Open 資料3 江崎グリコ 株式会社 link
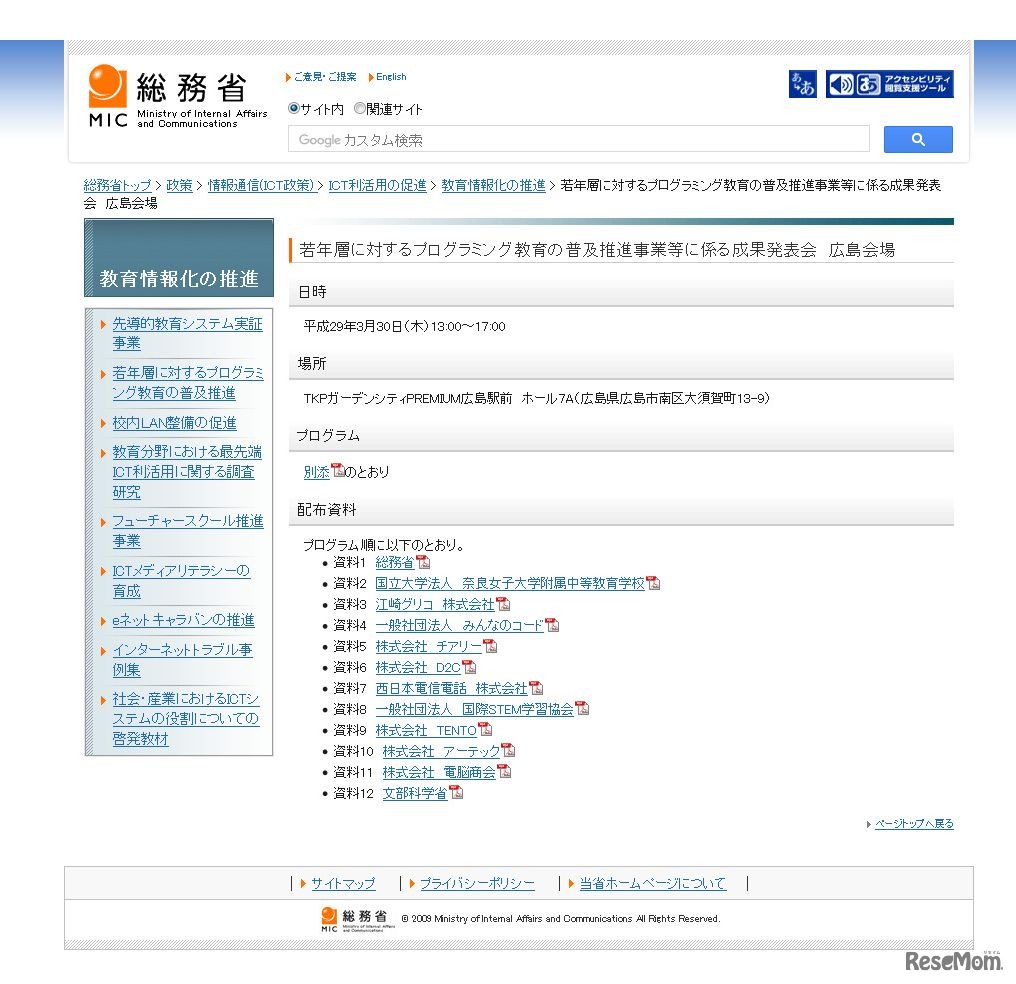1016x984 pixels. pyautogui.click(x=435, y=604)
